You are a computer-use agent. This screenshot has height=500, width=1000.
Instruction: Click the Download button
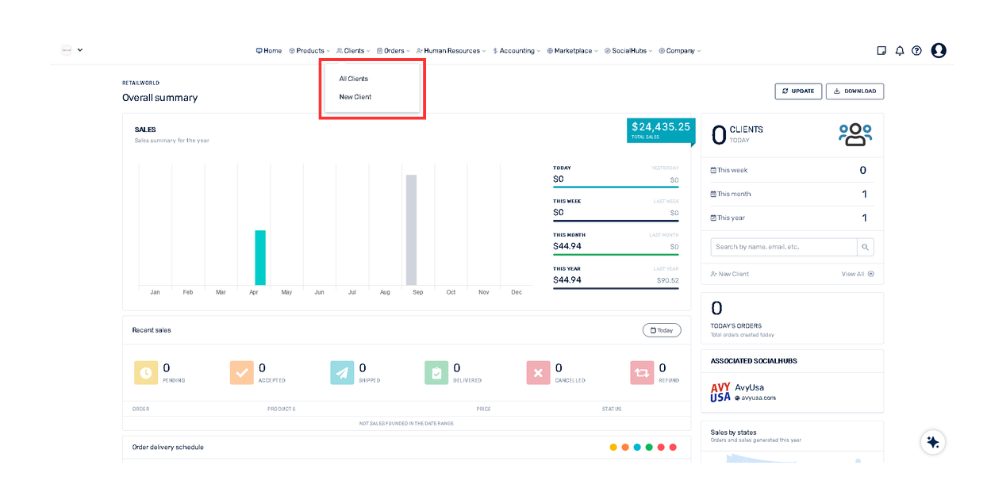pyautogui.click(x=854, y=91)
